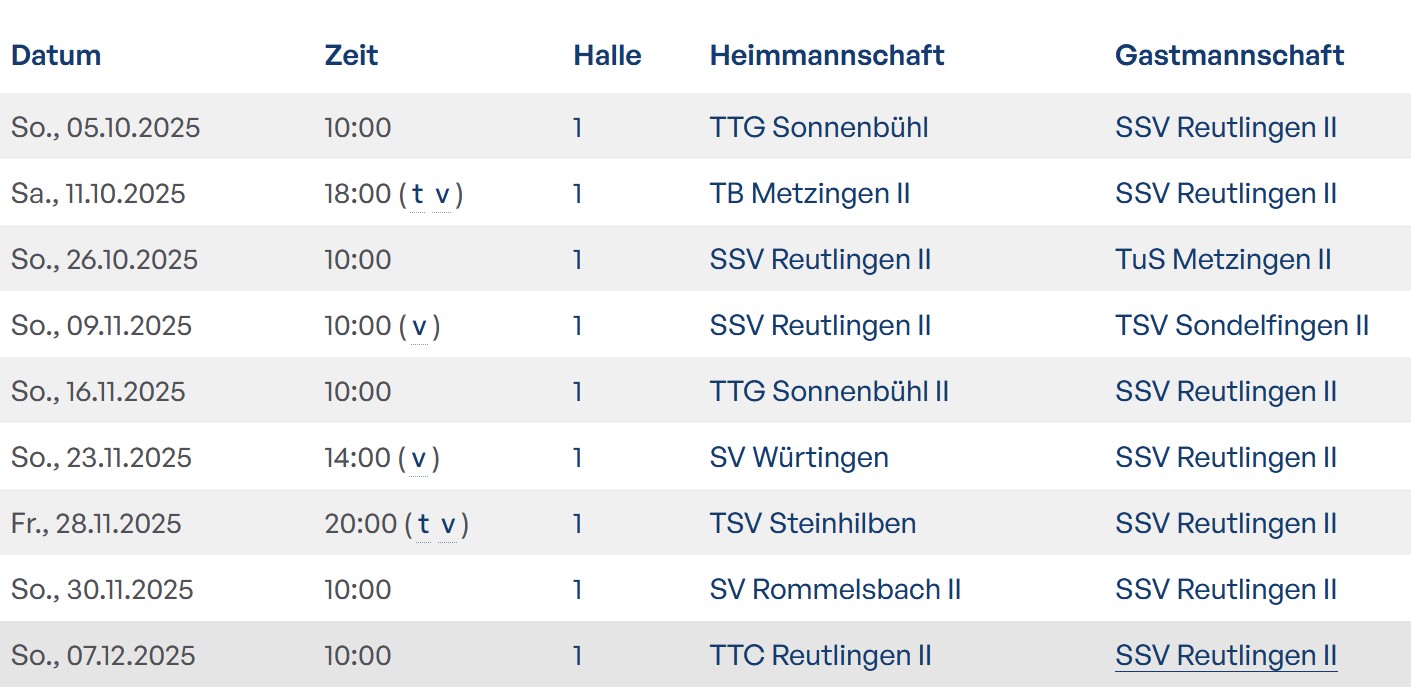
Task: Click the Heimmannschaft column header
Action: (826, 55)
